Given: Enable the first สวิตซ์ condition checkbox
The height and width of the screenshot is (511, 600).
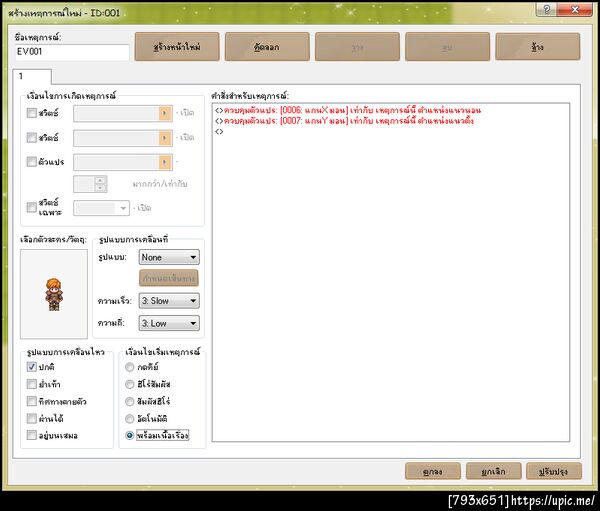Looking at the screenshot, I should (32, 113).
